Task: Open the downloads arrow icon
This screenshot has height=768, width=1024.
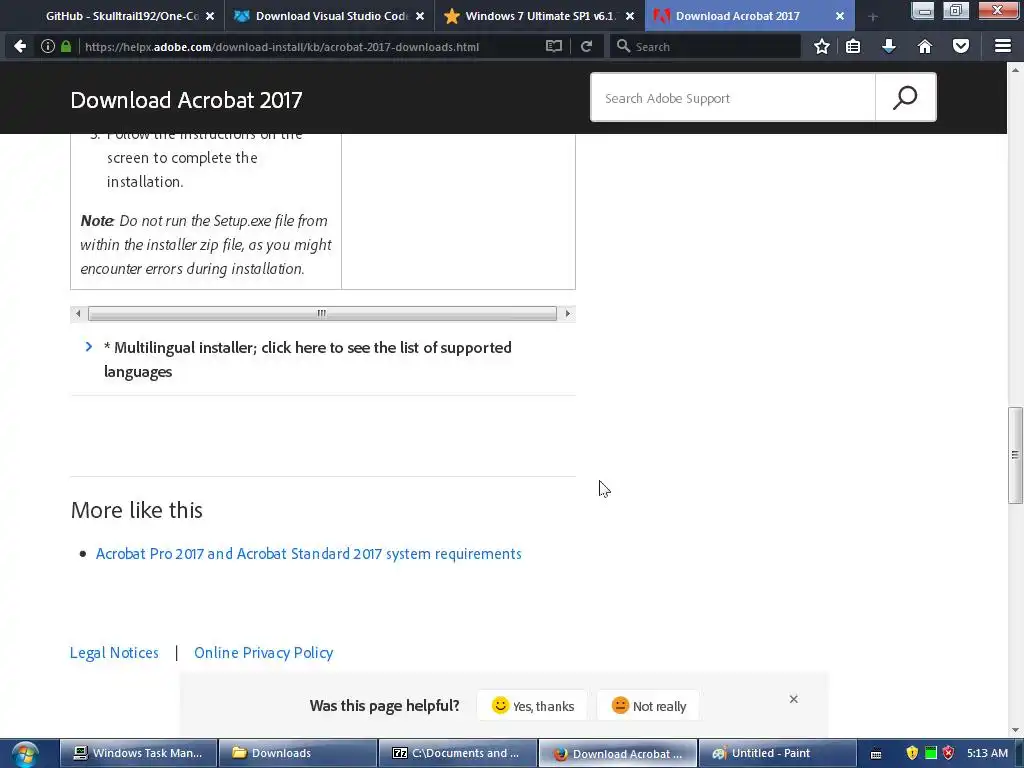Action: 889,46
